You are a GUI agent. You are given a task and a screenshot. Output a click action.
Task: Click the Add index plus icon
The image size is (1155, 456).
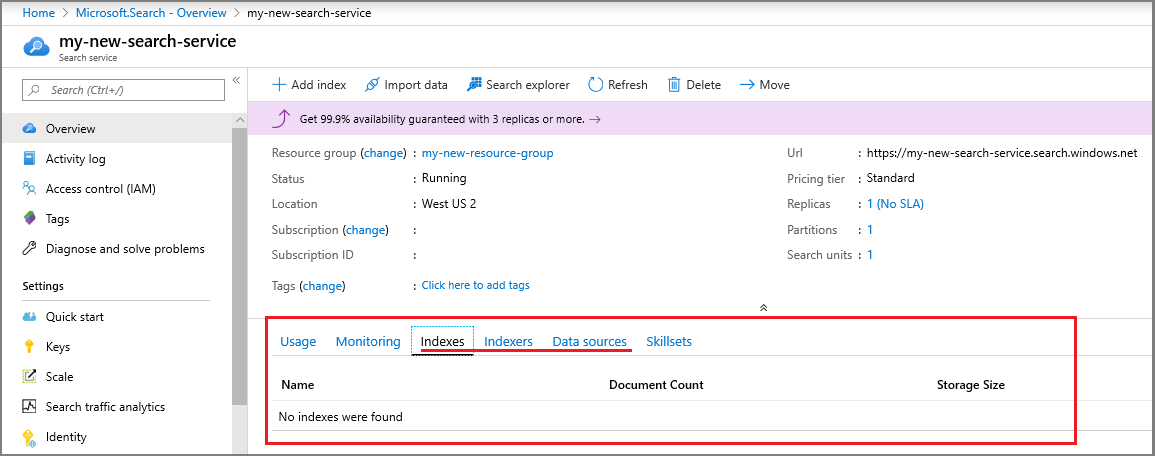tap(279, 85)
